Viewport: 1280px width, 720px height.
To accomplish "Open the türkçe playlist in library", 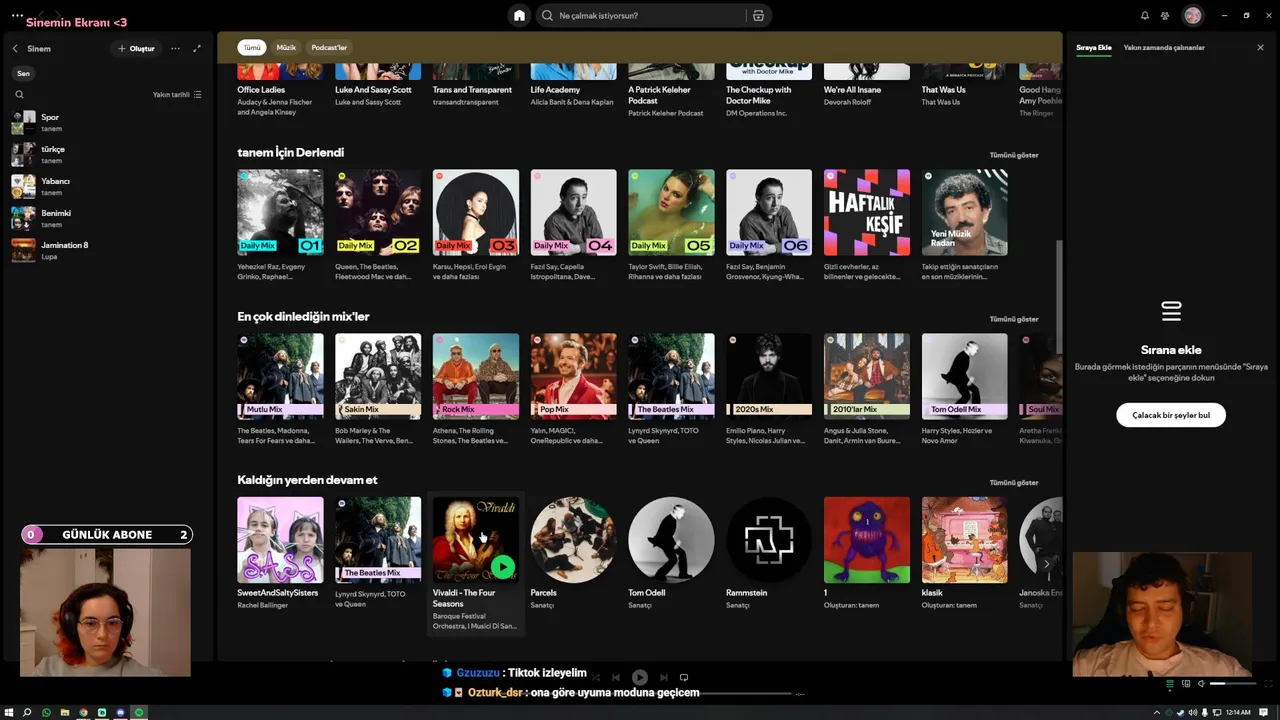I will tap(107, 154).
